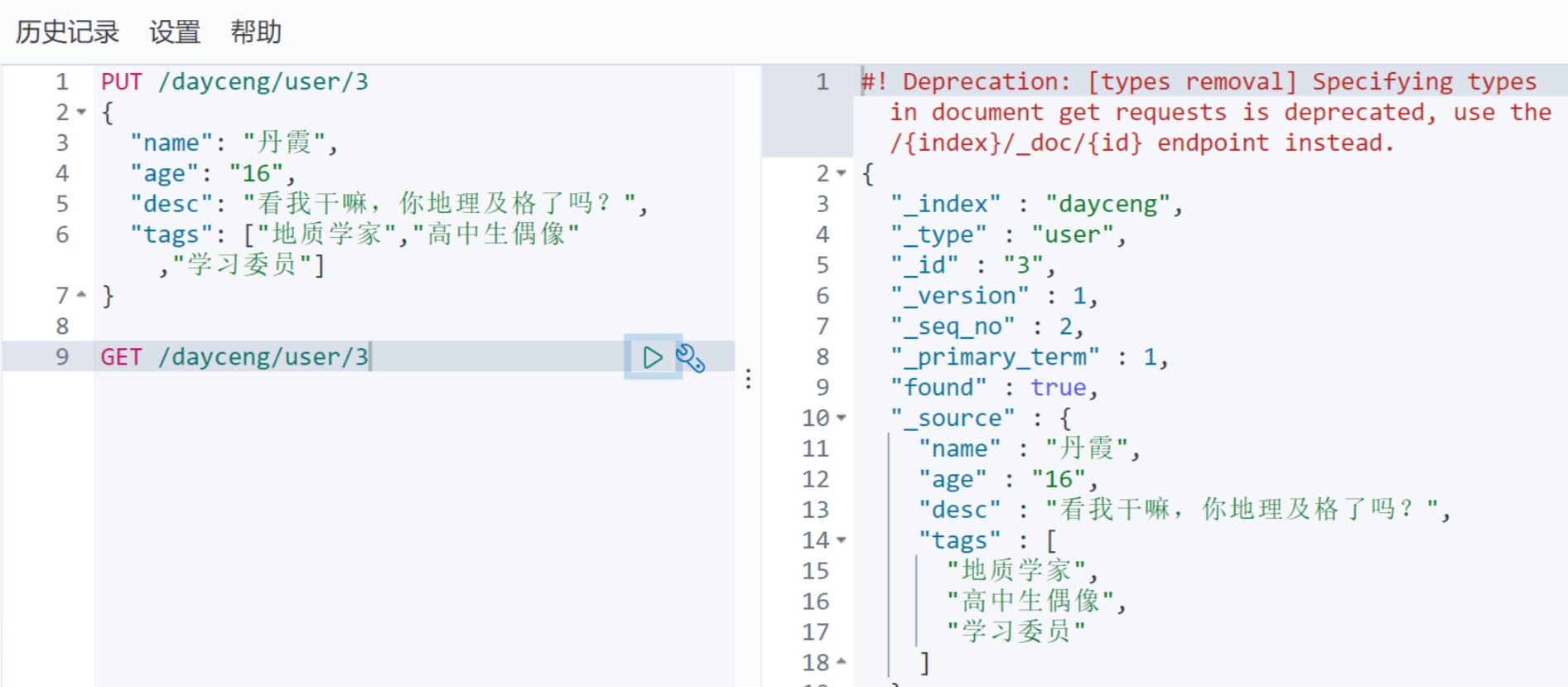Click GET /dayceng/user/3 request line
Viewport: 1568px width, 687px height.
(x=234, y=357)
